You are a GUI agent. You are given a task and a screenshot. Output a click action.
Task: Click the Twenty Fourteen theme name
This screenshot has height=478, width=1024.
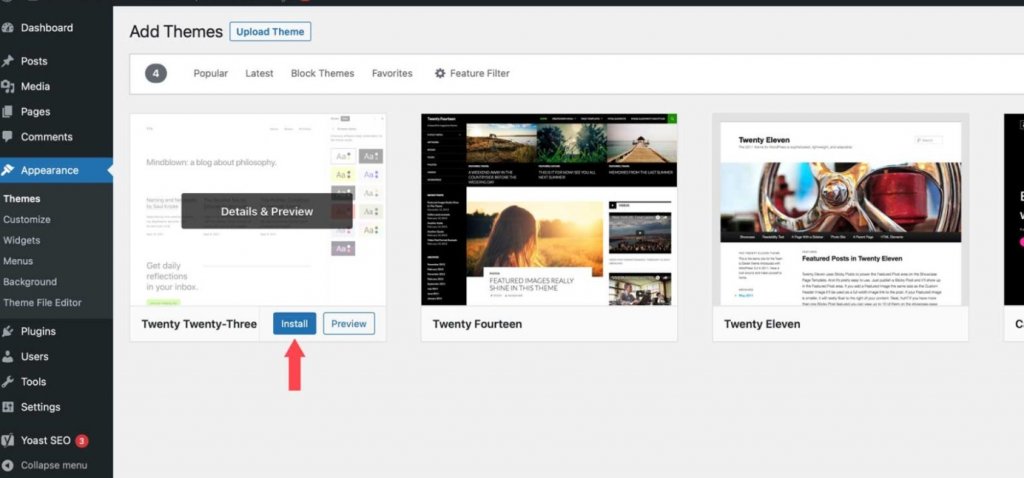coord(477,324)
